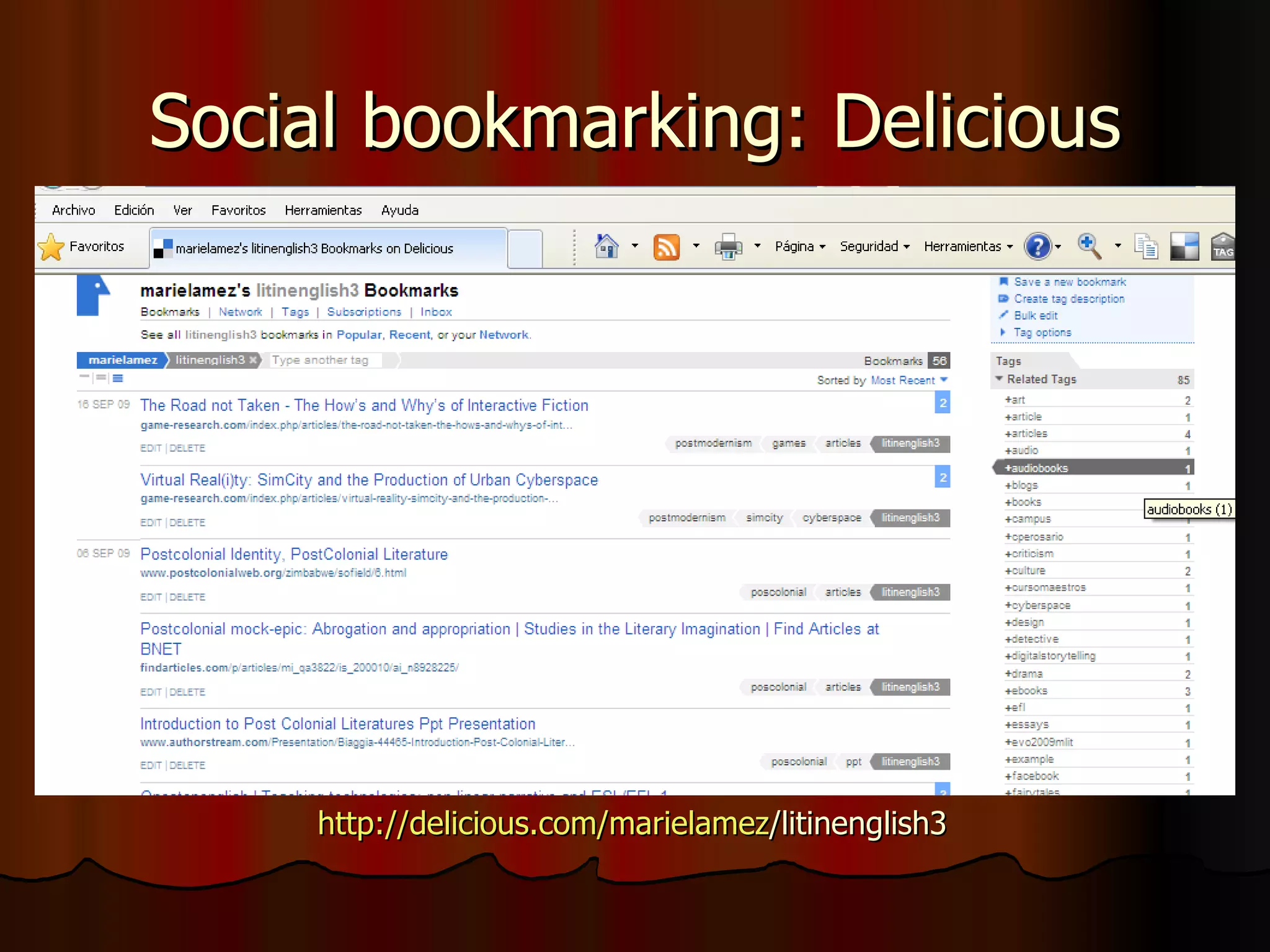Image resolution: width=1270 pixels, height=952 pixels.
Task: Open the Home page icon
Action: 606,246
